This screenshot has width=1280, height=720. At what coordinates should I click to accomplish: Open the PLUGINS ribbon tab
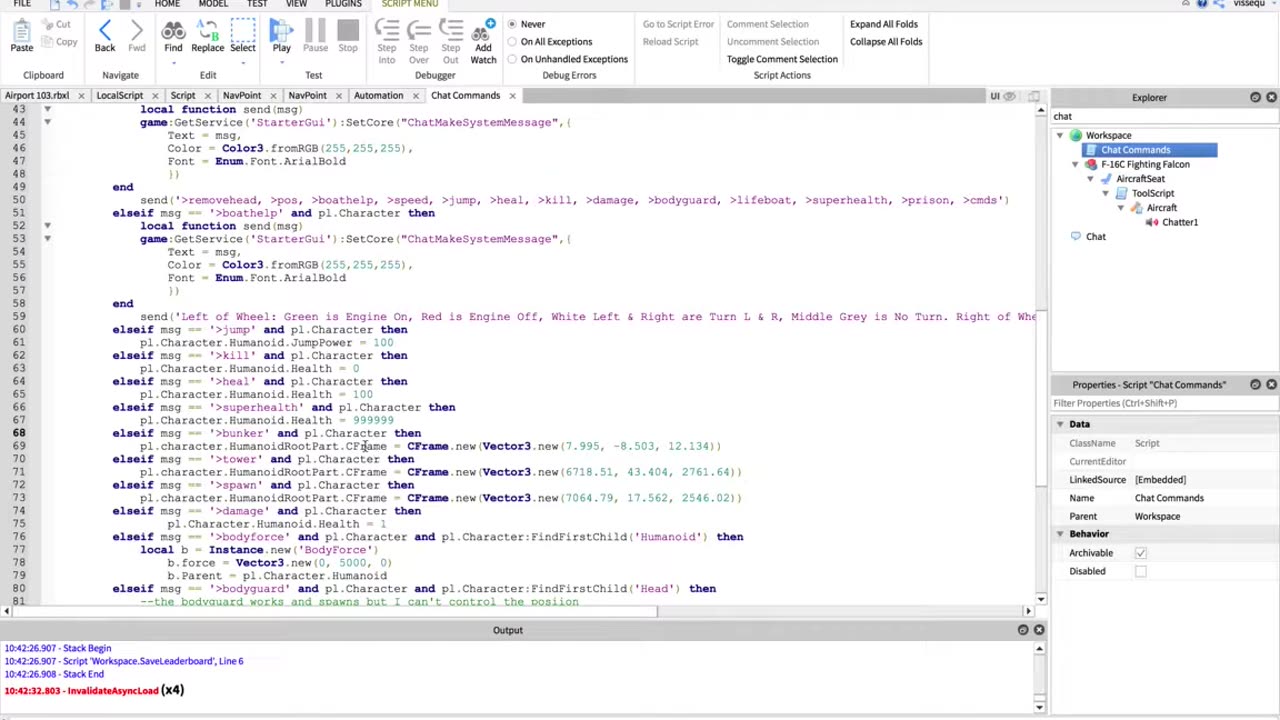[343, 4]
